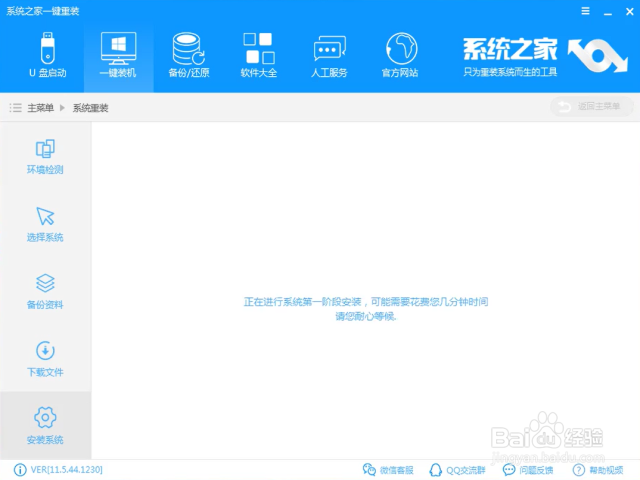Open the hamburger menu in title bar

585,11
